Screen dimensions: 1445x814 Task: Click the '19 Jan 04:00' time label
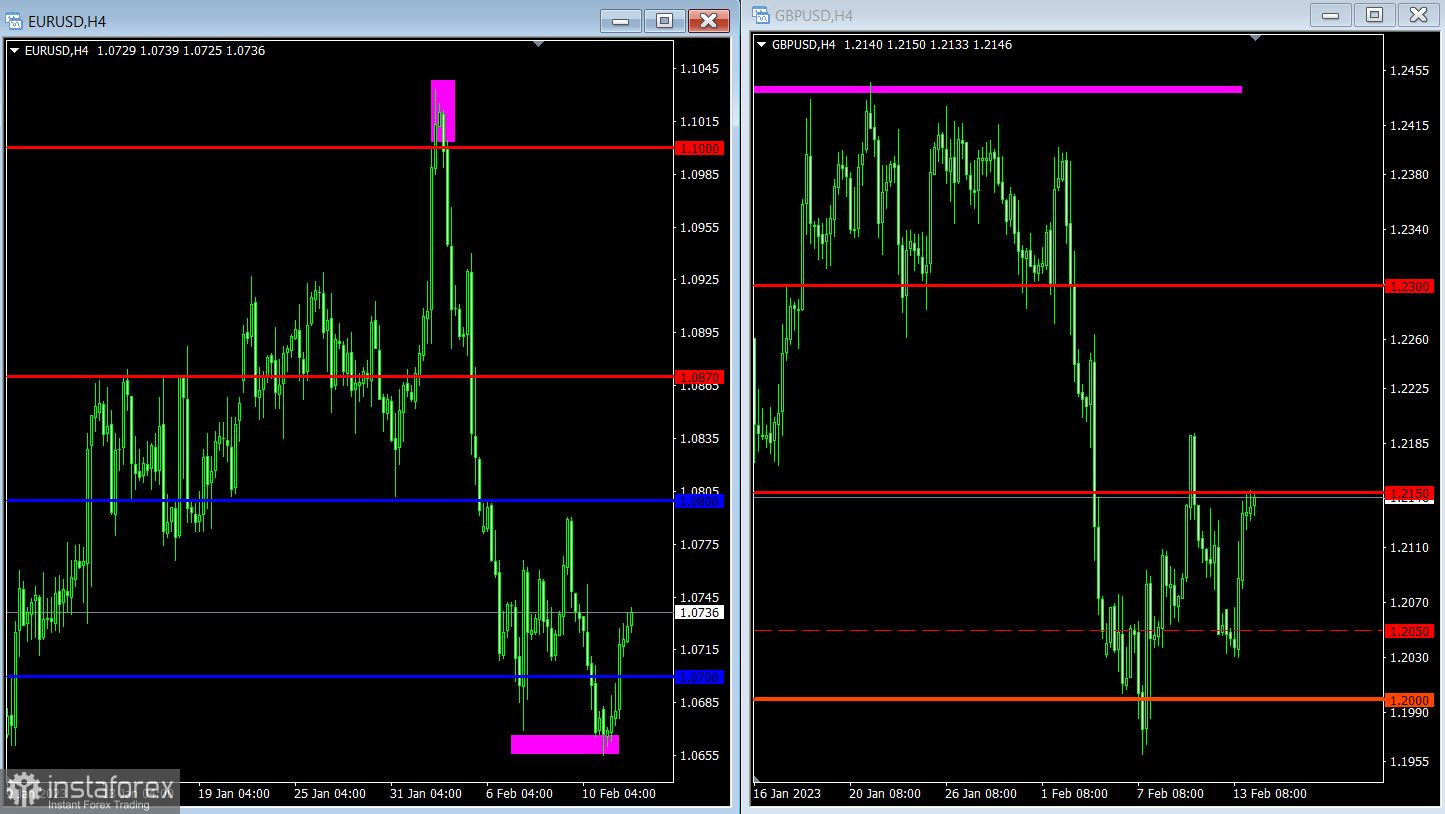pyautogui.click(x=234, y=794)
